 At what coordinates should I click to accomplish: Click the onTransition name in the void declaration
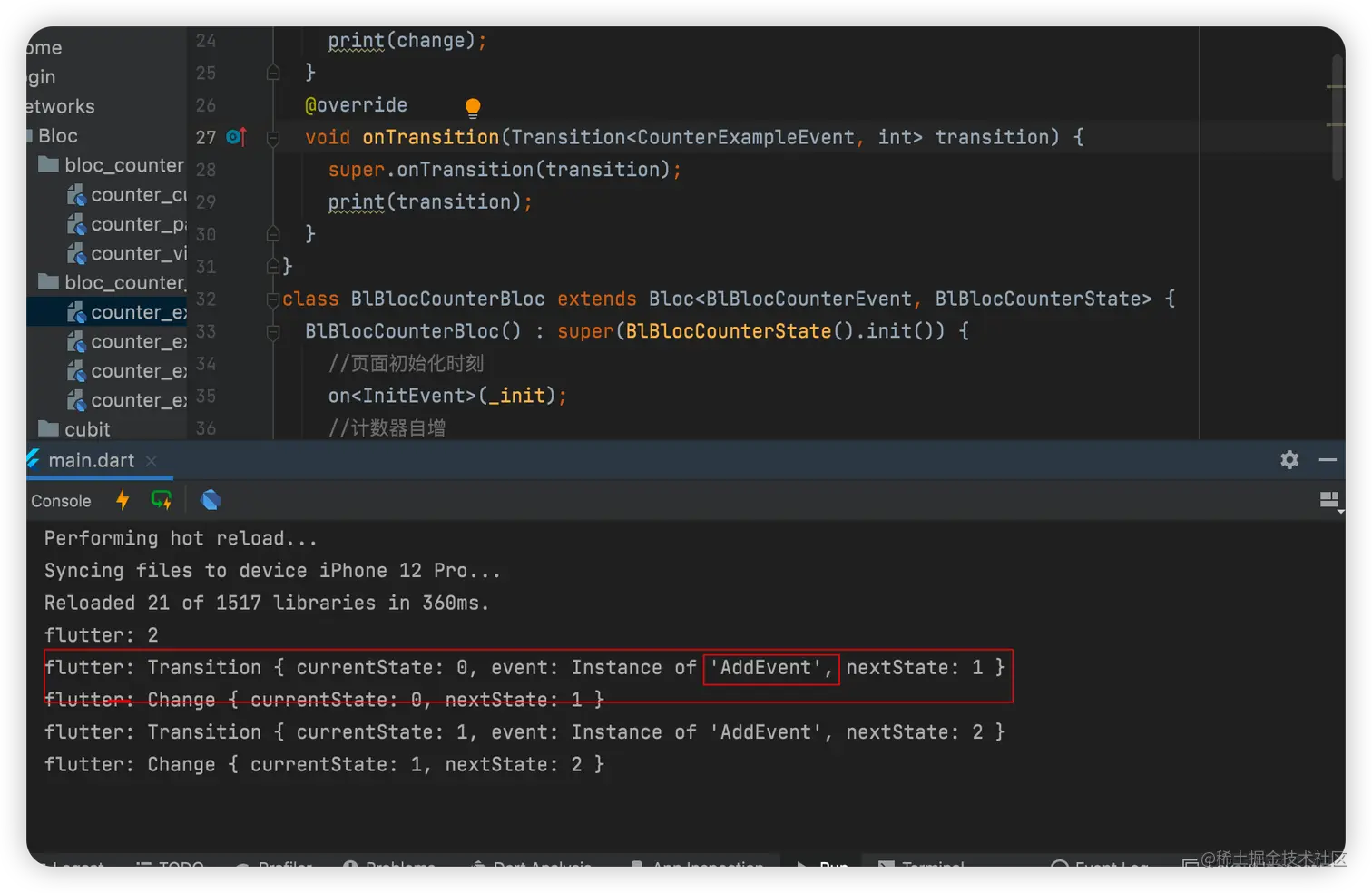[431, 137]
